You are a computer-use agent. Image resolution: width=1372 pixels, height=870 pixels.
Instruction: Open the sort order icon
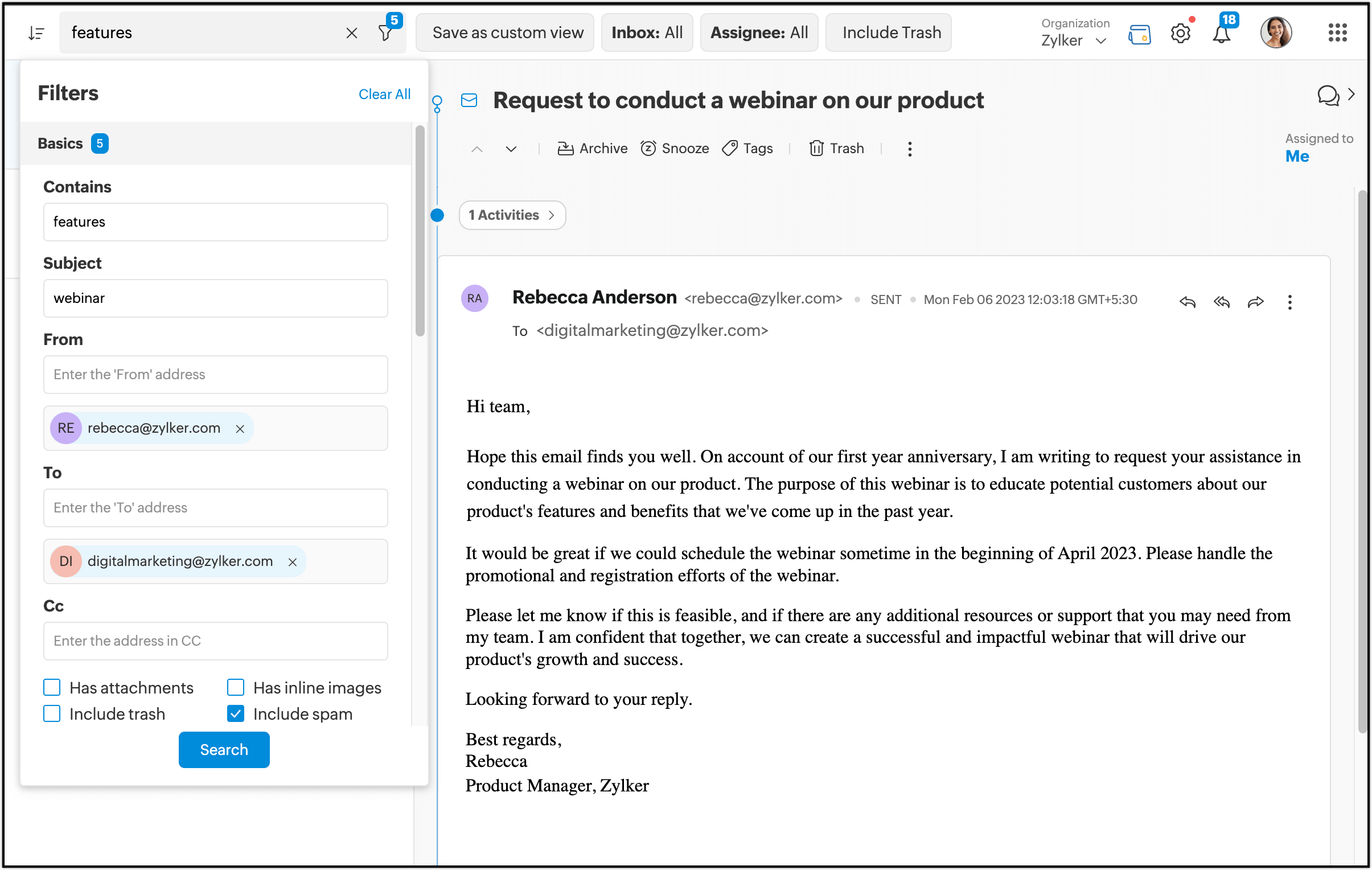pos(36,33)
